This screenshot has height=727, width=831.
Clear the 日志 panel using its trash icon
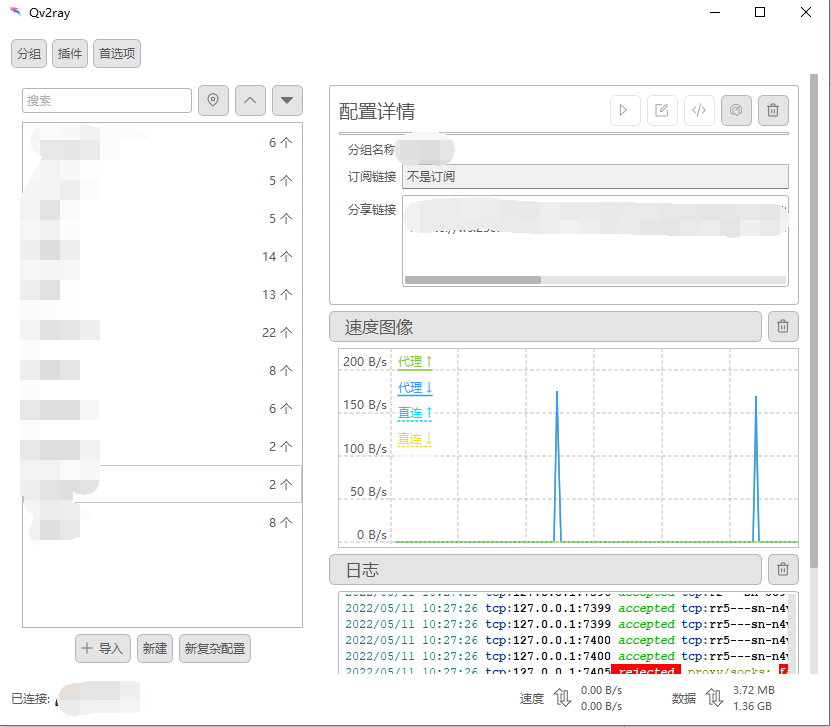point(783,569)
